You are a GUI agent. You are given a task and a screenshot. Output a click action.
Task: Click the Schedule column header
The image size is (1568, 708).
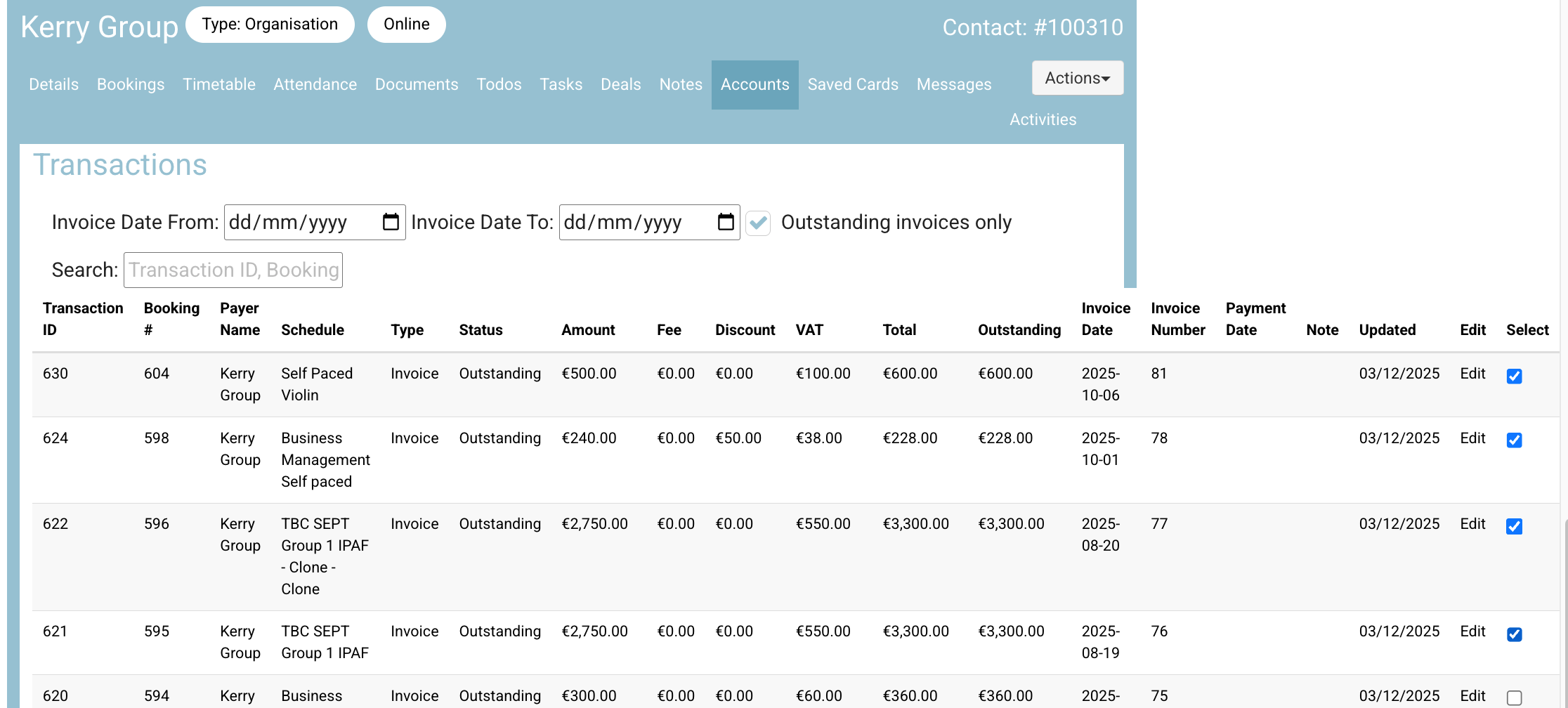click(x=313, y=330)
